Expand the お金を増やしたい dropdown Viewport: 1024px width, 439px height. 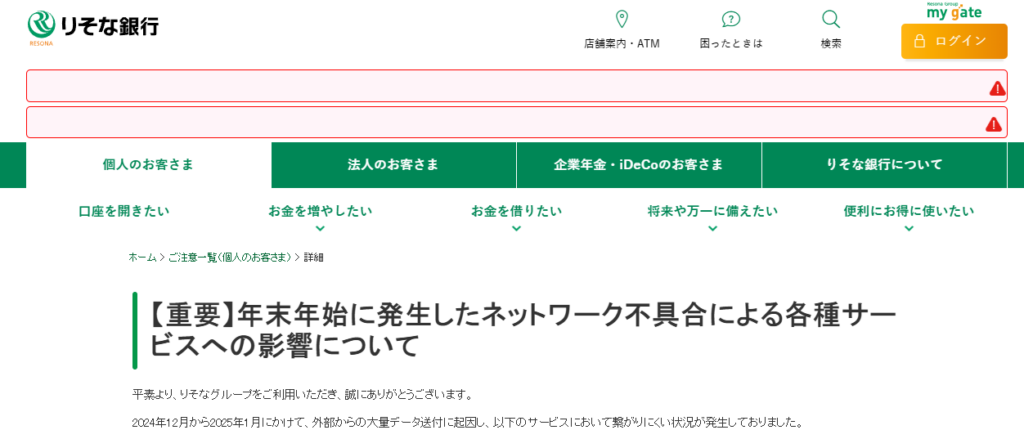(x=320, y=212)
